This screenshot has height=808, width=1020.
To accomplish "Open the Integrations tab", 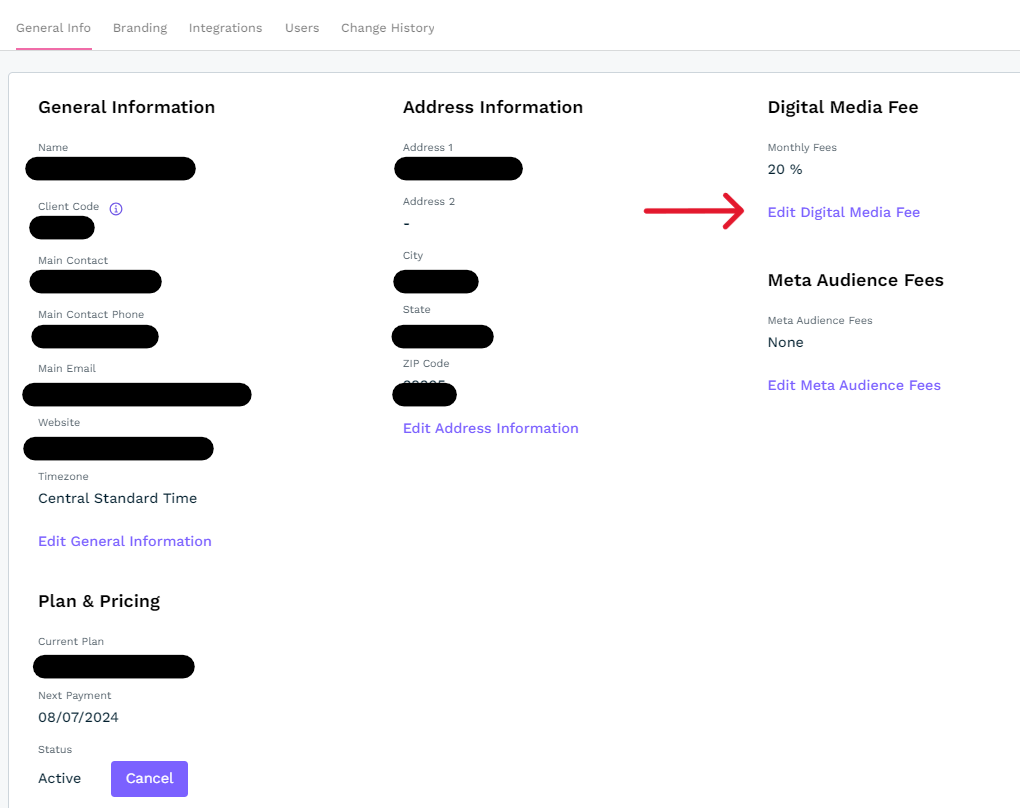I will [225, 28].
